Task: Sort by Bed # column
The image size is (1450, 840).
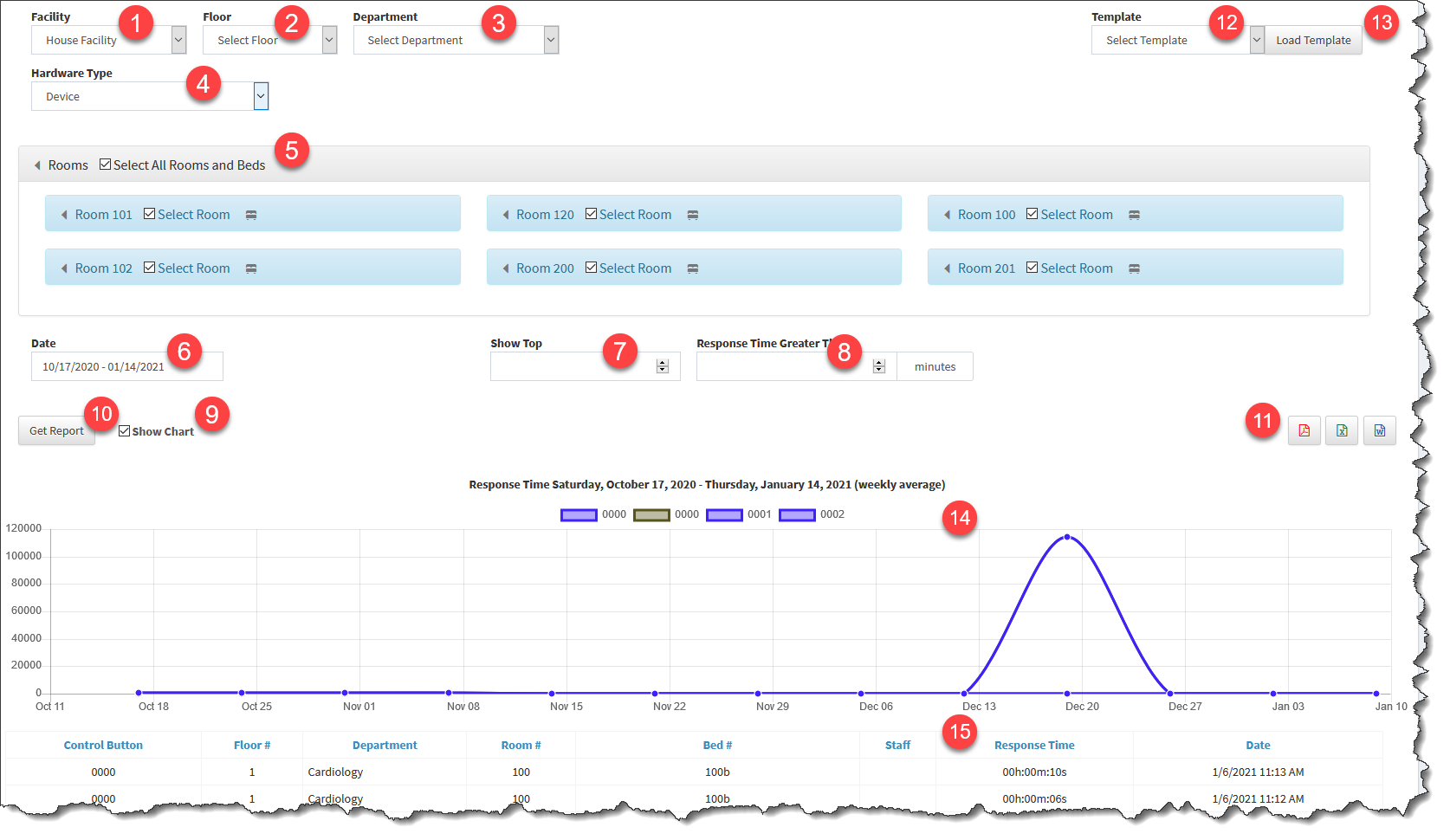Action: tap(717, 745)
